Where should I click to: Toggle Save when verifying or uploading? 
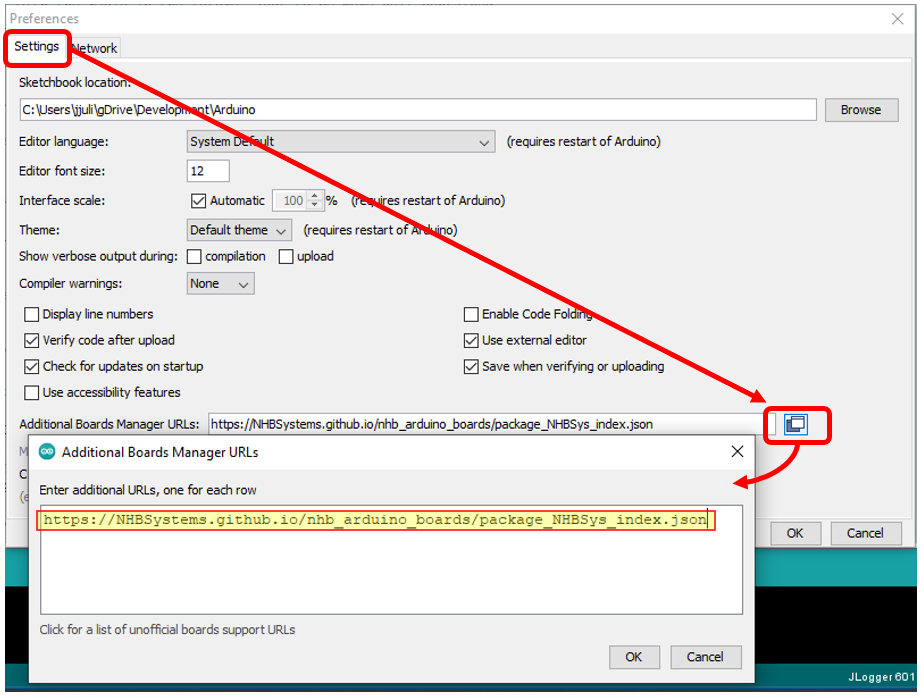(x=471, y=367)
